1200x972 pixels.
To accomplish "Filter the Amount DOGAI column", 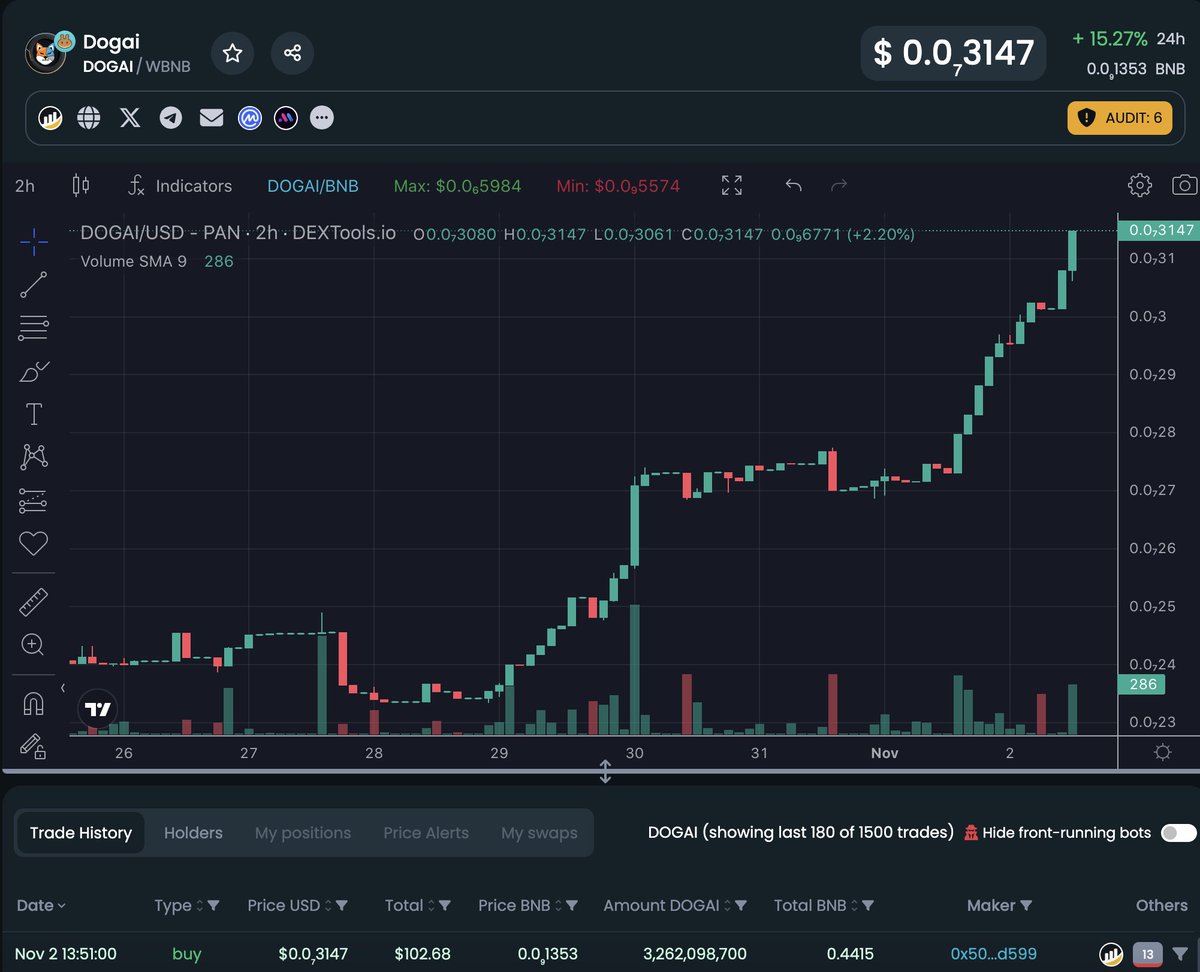I will pyautogui.click(x=742, y=905).
